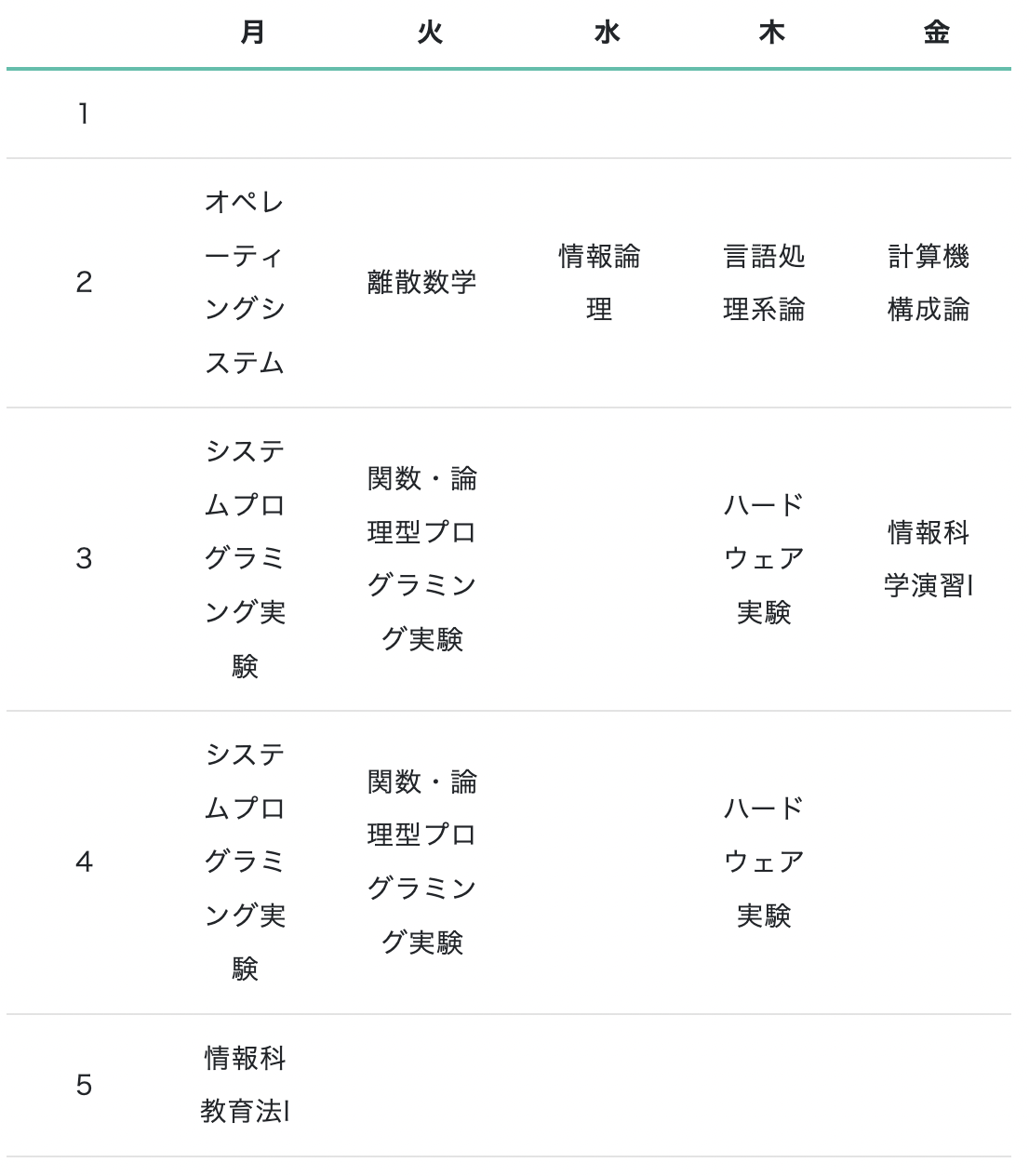Click period 3 システムプログラミング実験 cell
This screenshot has width=1029, height=1176.
click(x=245, y=559)
